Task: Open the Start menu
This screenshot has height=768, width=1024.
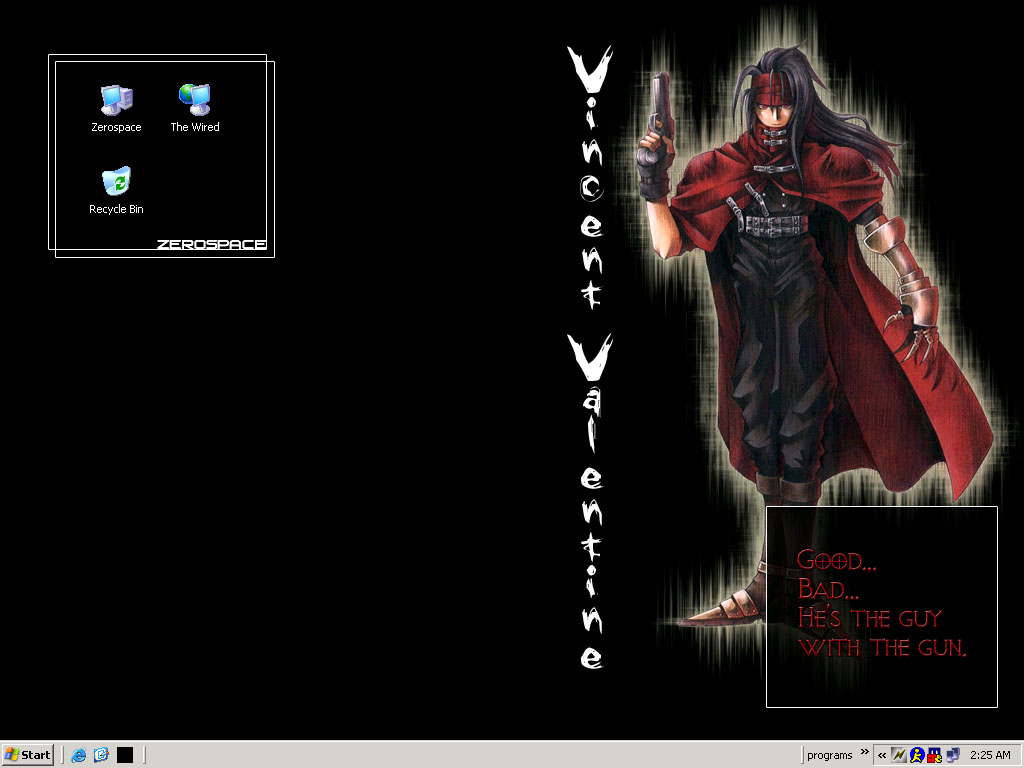Action: coord(27,755)
